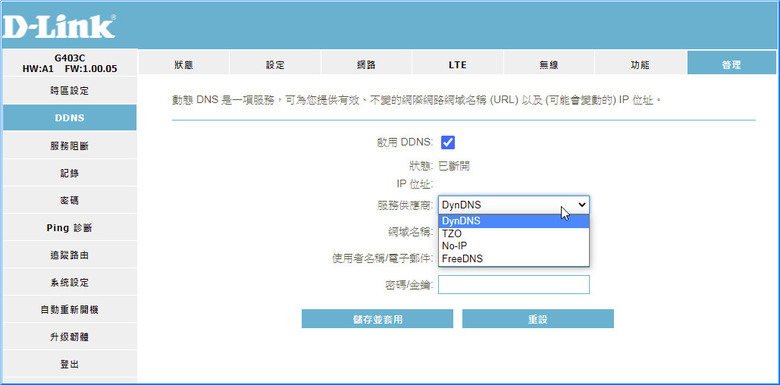Viewport: 780px width, 385px height.
Task: Go to 追蹤路由 sidebar page
Action: click(x=70, y=255)
